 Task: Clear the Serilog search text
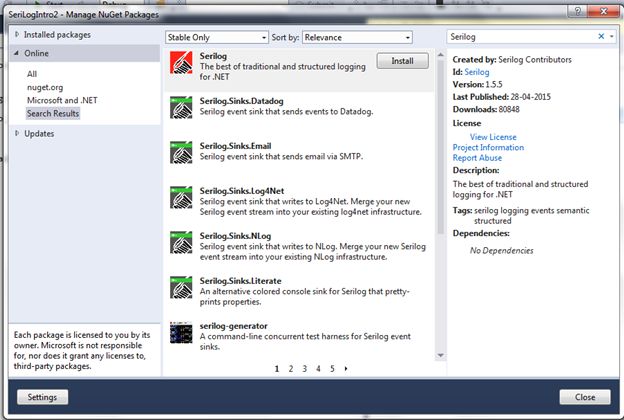(601, 37)
